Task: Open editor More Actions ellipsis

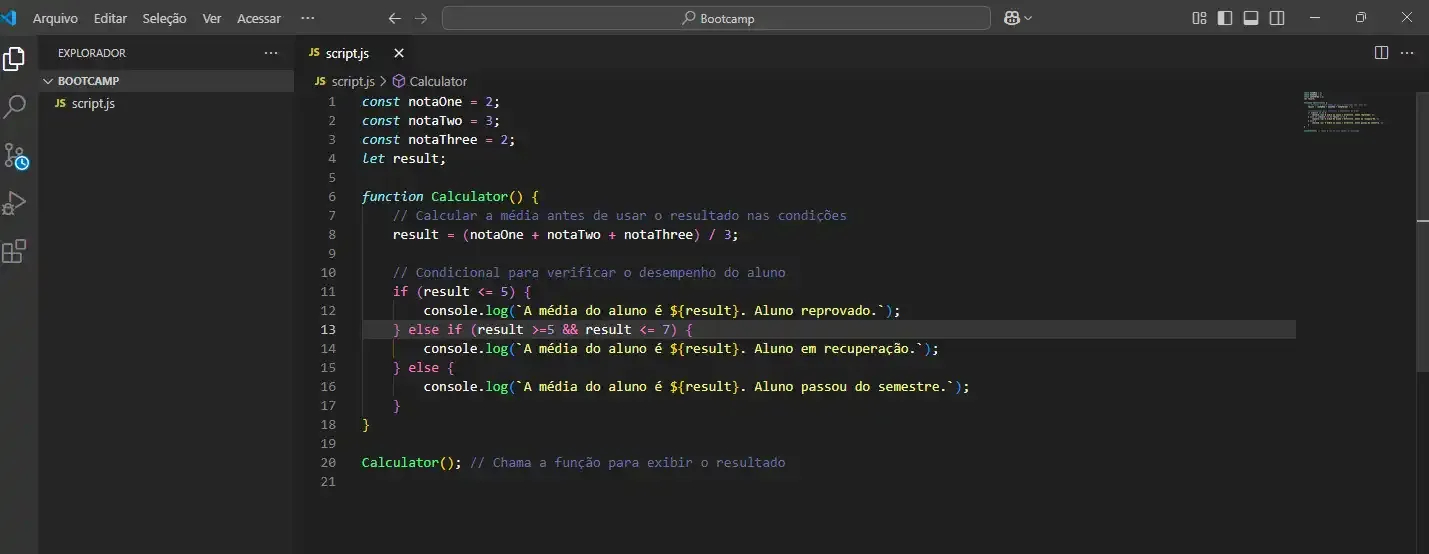Action: click(x=1408, y=52)
